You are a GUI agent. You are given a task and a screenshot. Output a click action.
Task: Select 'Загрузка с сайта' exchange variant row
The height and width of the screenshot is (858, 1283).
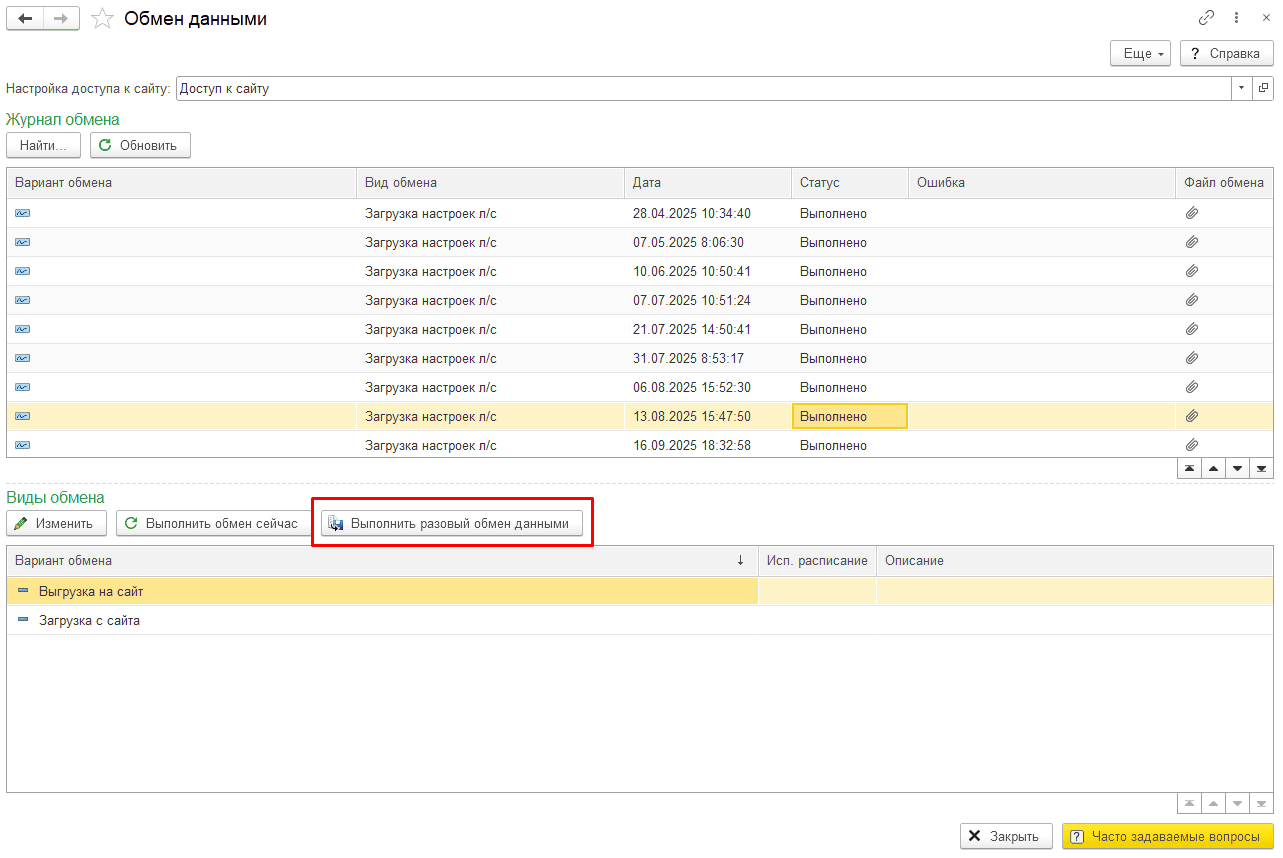click(90, 620)
